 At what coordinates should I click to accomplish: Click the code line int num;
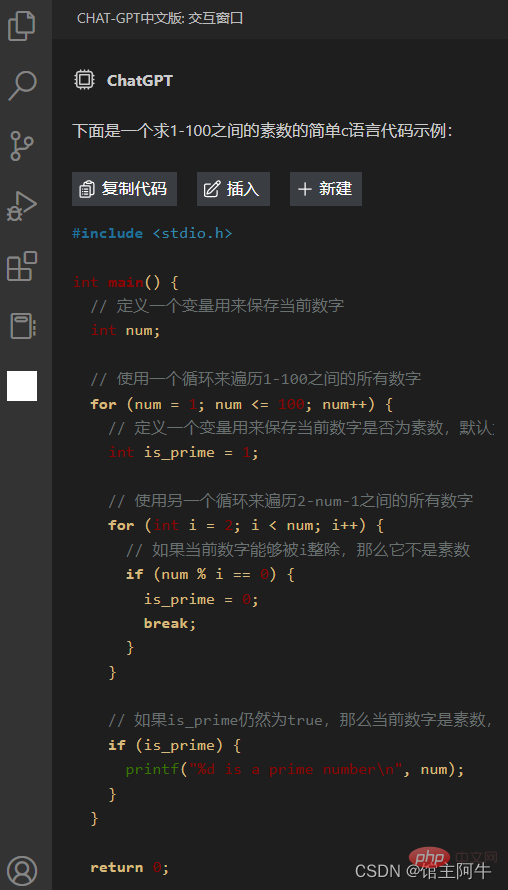click(x=126, y=330)
